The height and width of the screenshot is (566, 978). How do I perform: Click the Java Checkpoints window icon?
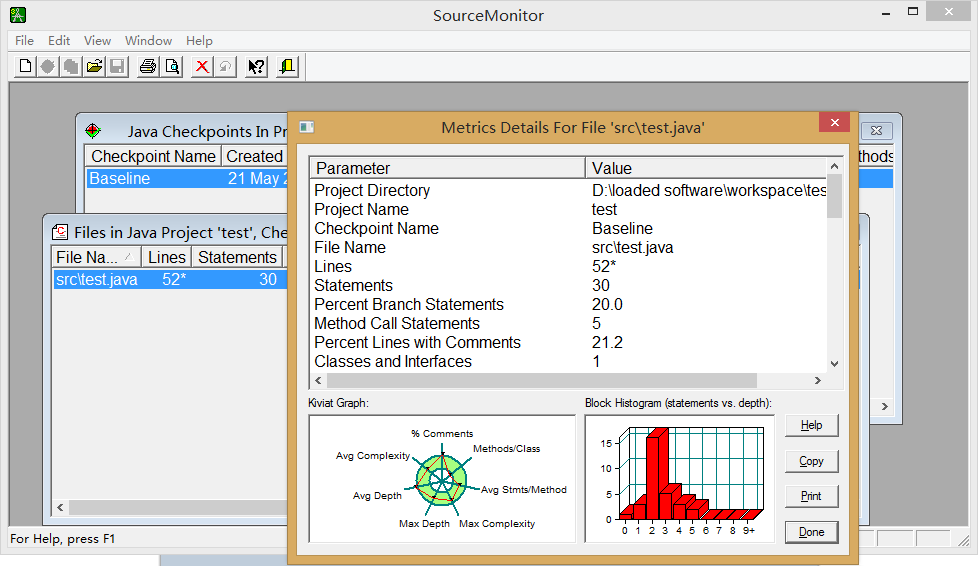(x=92, y=130)
